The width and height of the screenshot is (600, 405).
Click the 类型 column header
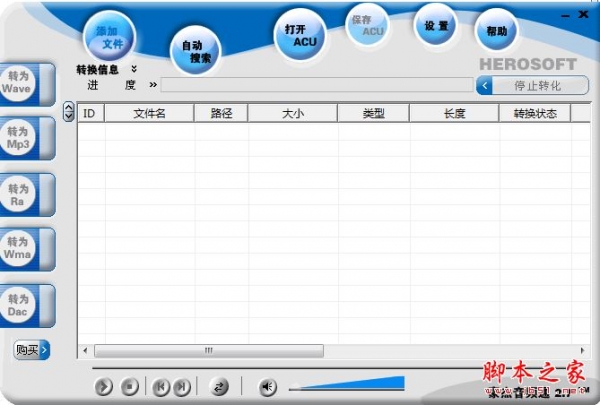coord(373,113)
